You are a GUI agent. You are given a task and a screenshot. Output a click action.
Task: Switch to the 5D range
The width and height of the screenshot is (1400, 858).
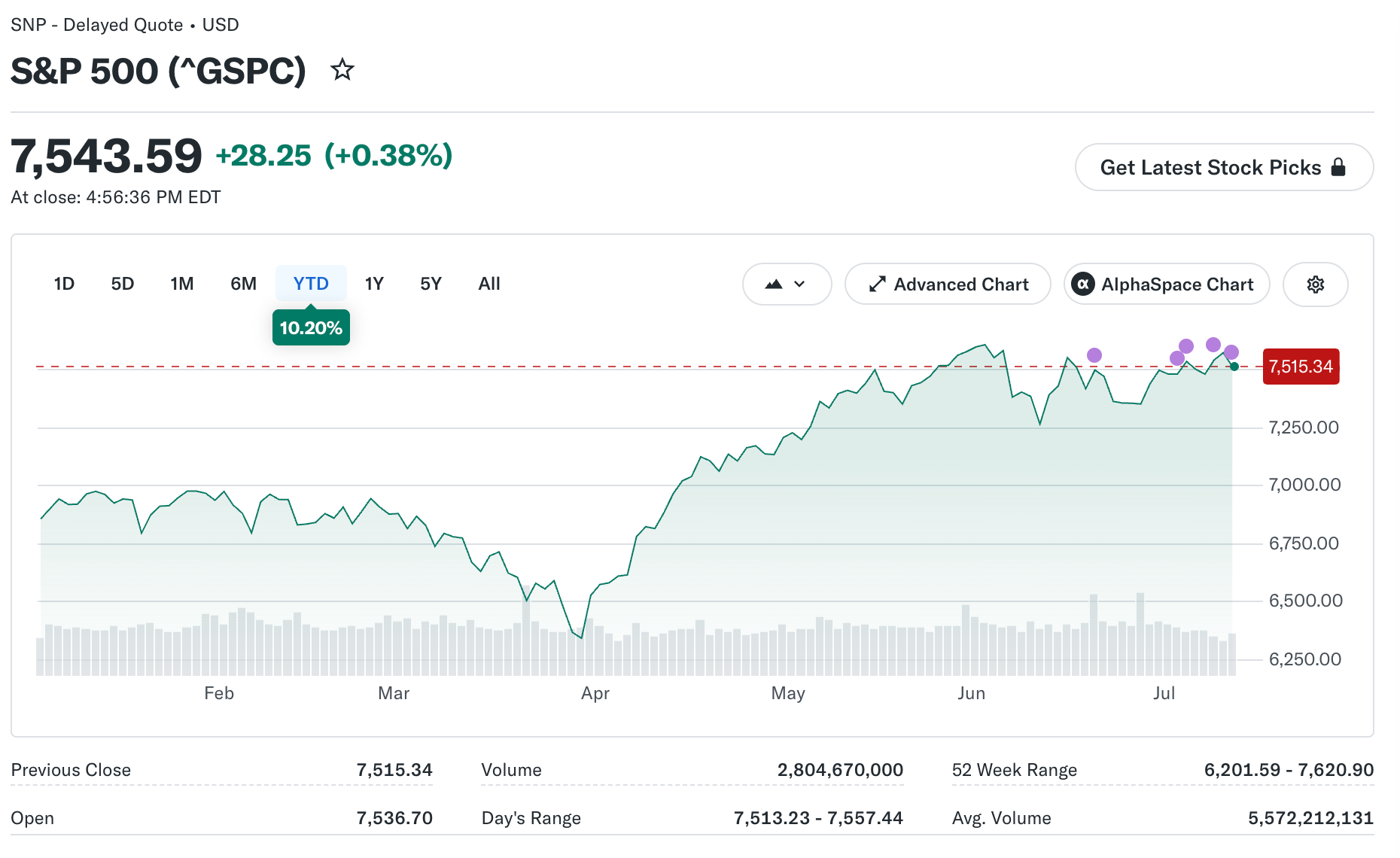coord(123,284)
